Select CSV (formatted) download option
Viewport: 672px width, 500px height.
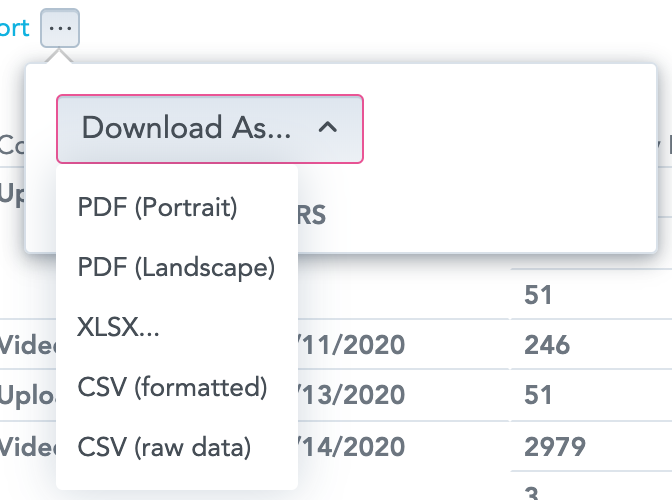click(x=172, y=387)
